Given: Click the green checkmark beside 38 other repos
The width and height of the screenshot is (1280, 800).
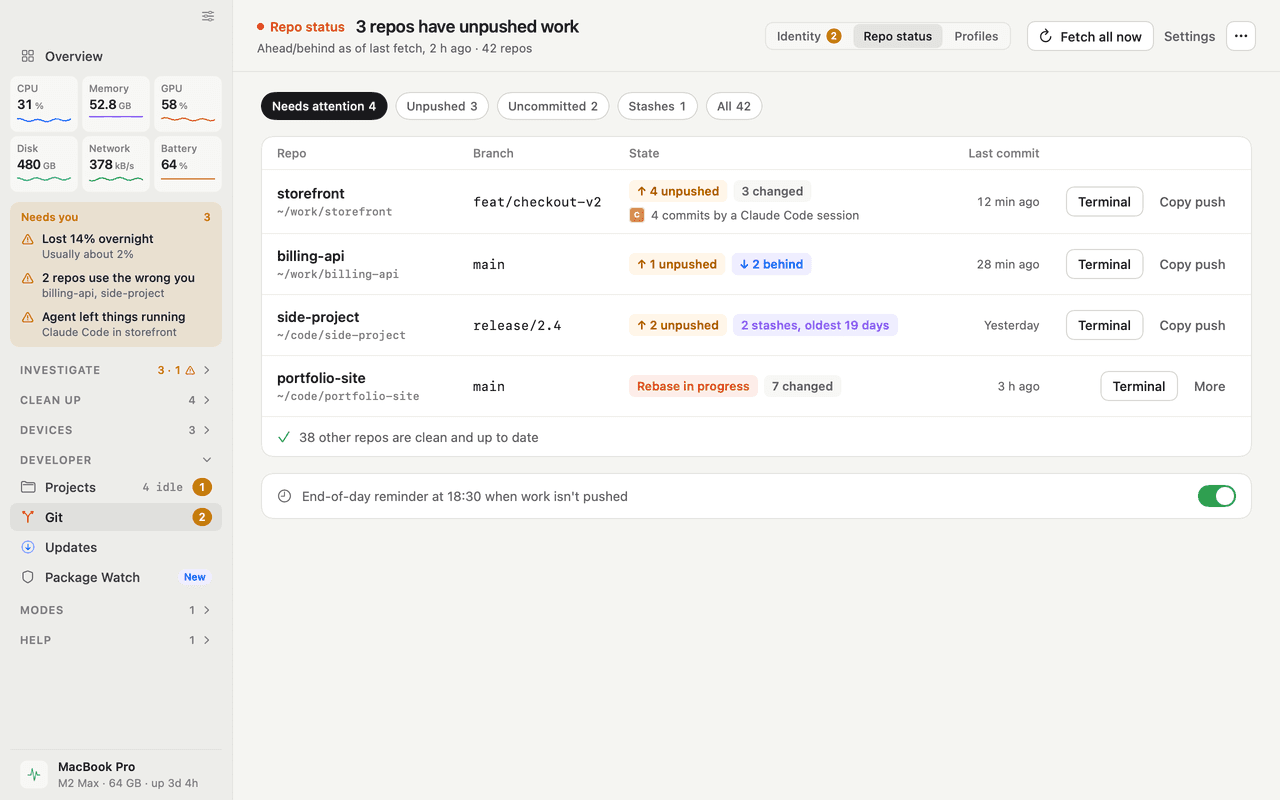Looking at the screenshot, I should [284, 437].
